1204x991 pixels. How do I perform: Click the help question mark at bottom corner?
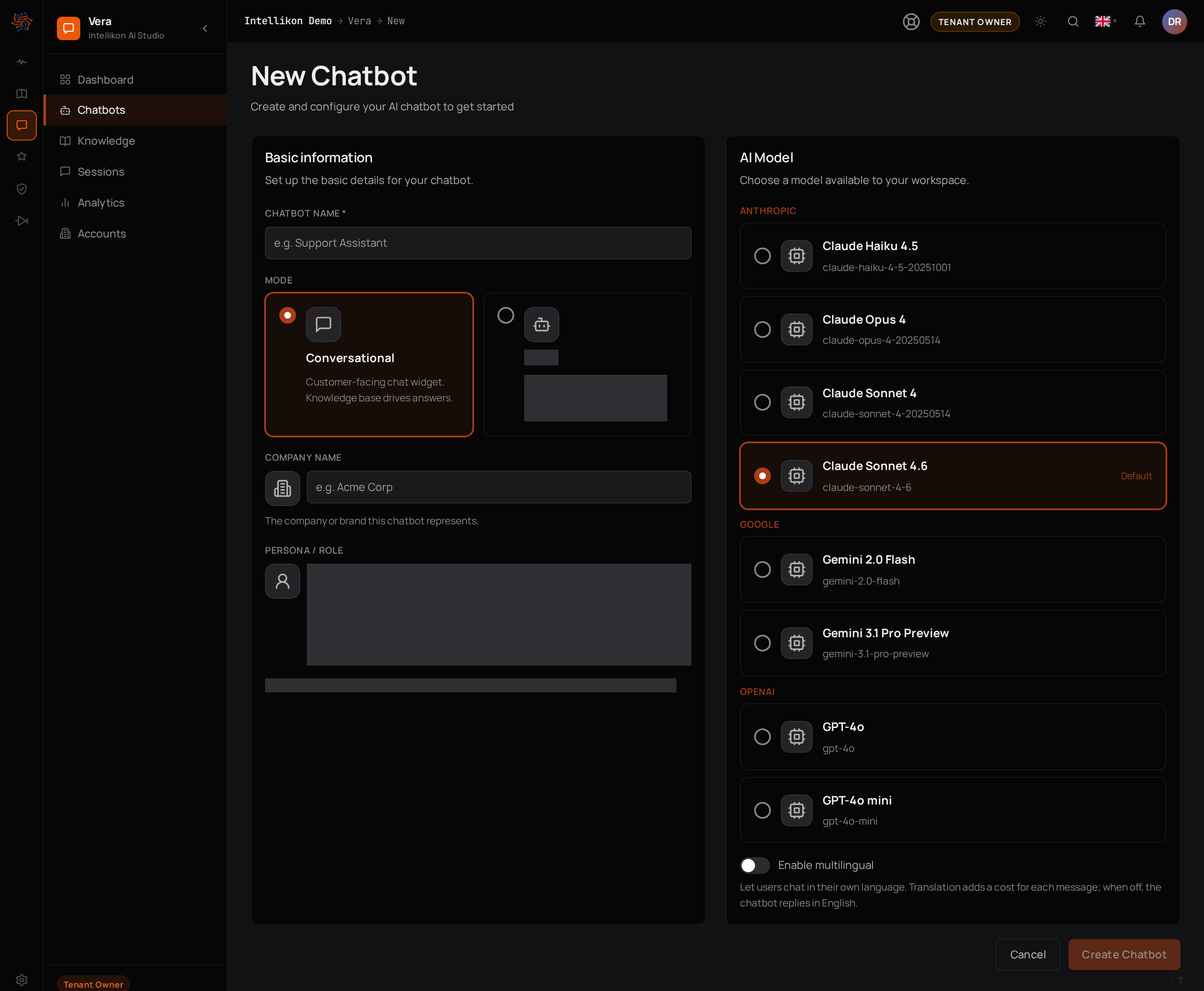coord(1180,980)
